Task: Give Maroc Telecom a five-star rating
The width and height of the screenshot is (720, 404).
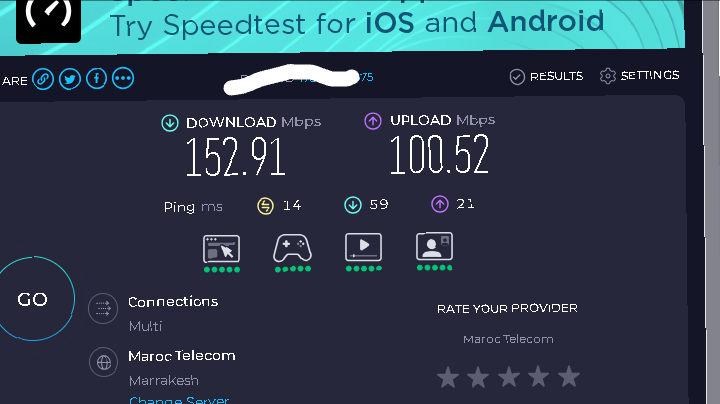Action: click(x=569, y=376)
